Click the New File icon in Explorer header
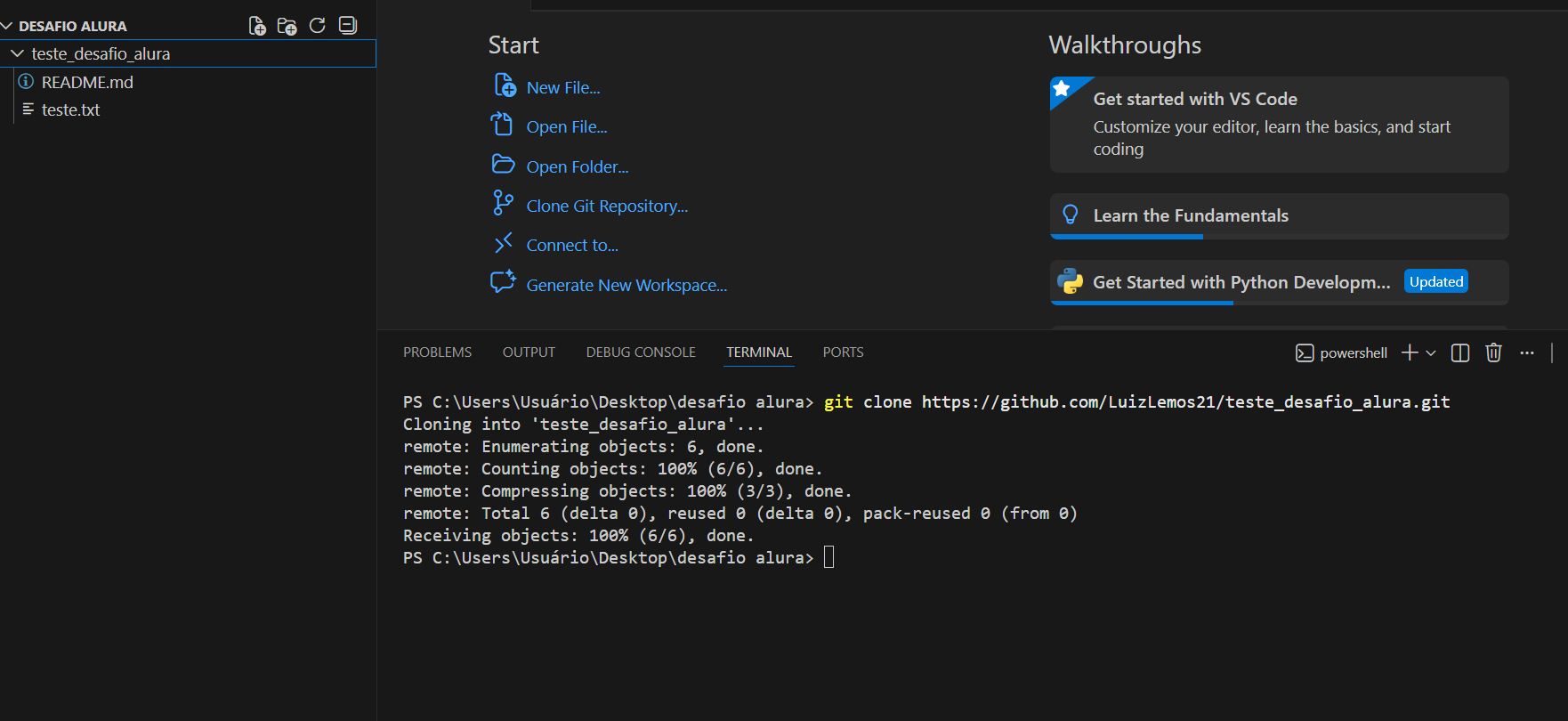The image size is (1568, 721). click(x=257, y=26)
